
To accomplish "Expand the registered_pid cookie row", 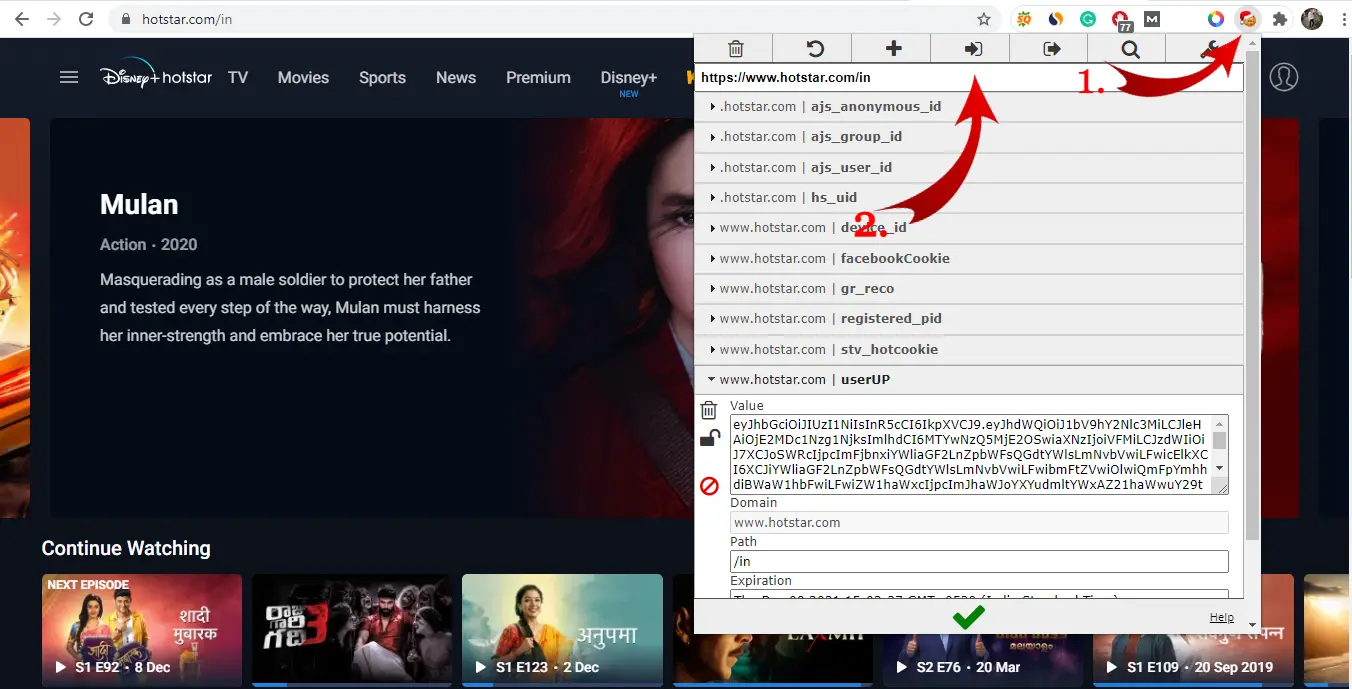I will (969, 319).
